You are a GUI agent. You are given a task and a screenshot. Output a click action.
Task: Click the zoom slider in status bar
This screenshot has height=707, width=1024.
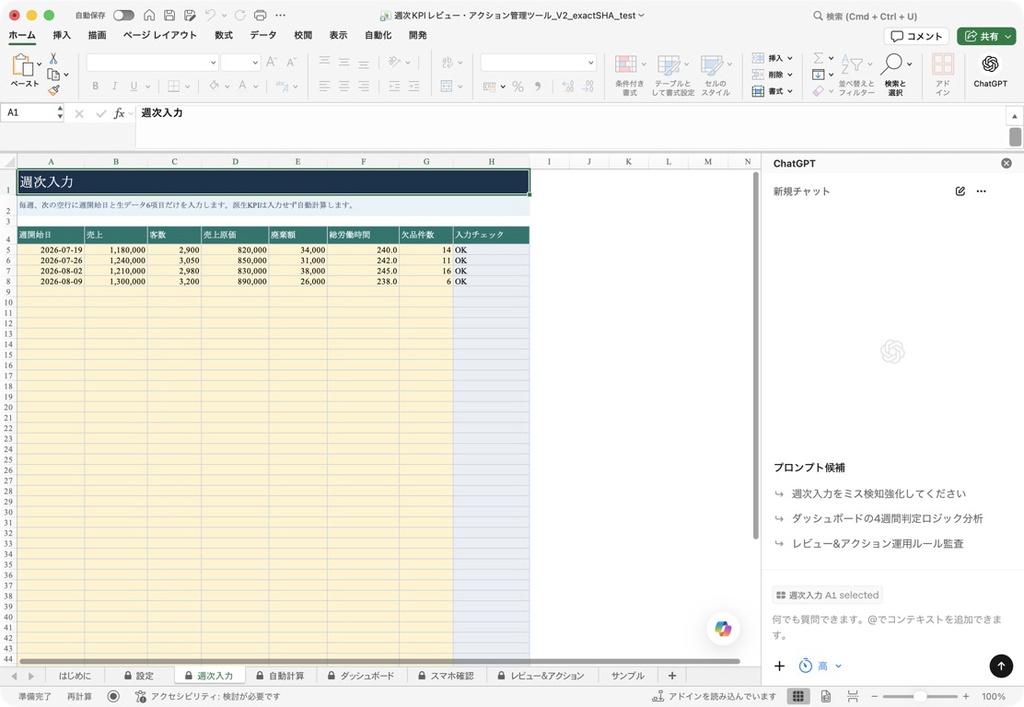click(920, 697)
